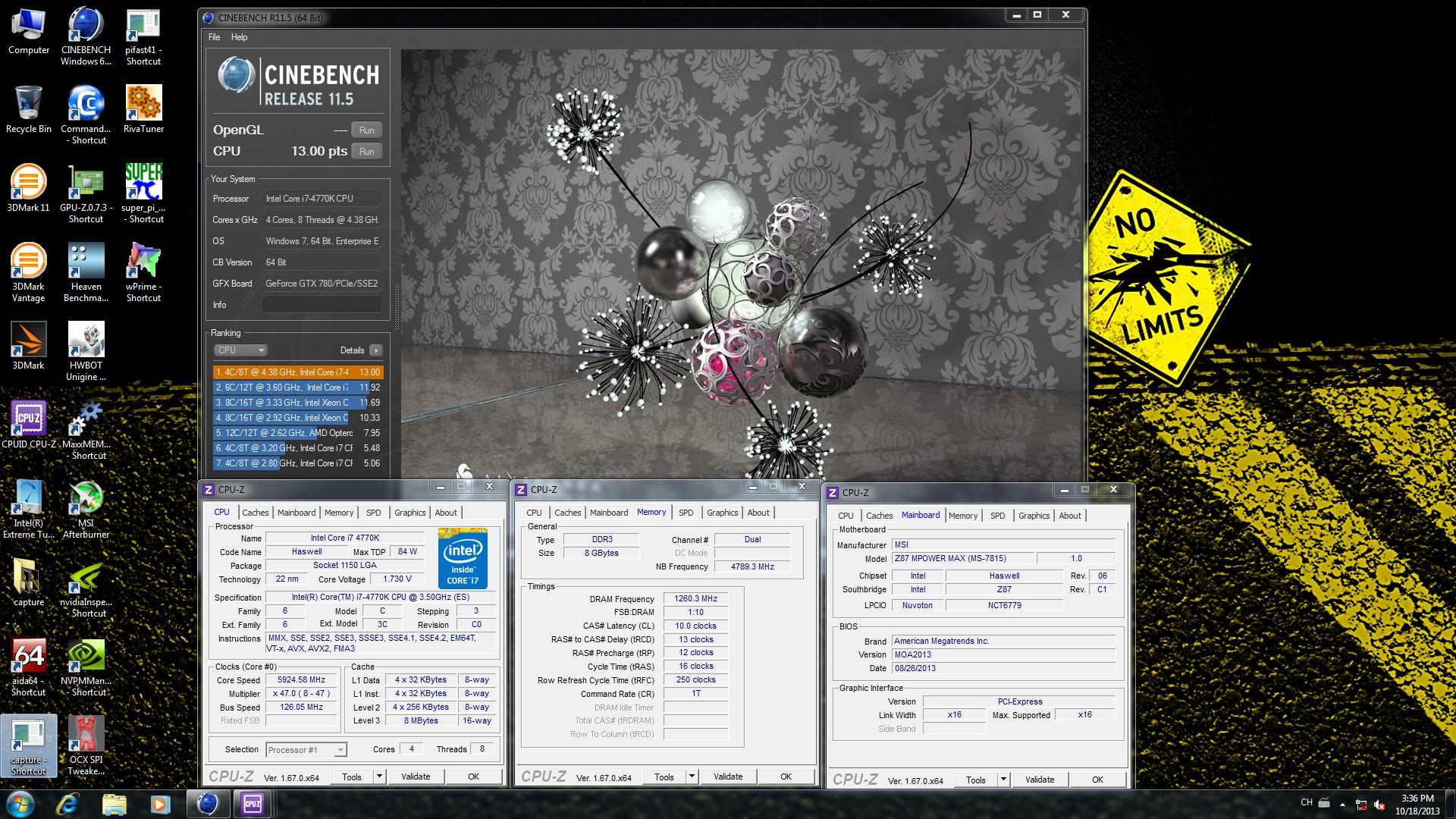Image resolution: width=1456 pixels, height=819 pixels.
Task: Select the Intel Extreme Tuning icon
Action: click(x=29, y=510)
